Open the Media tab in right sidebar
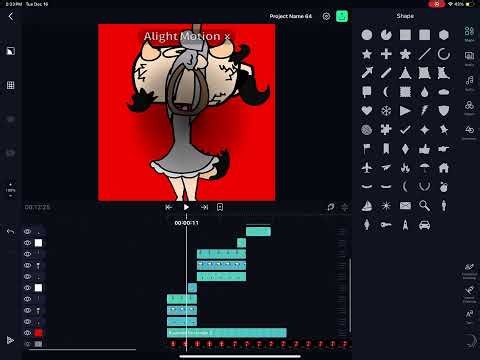 pos(469,59)
